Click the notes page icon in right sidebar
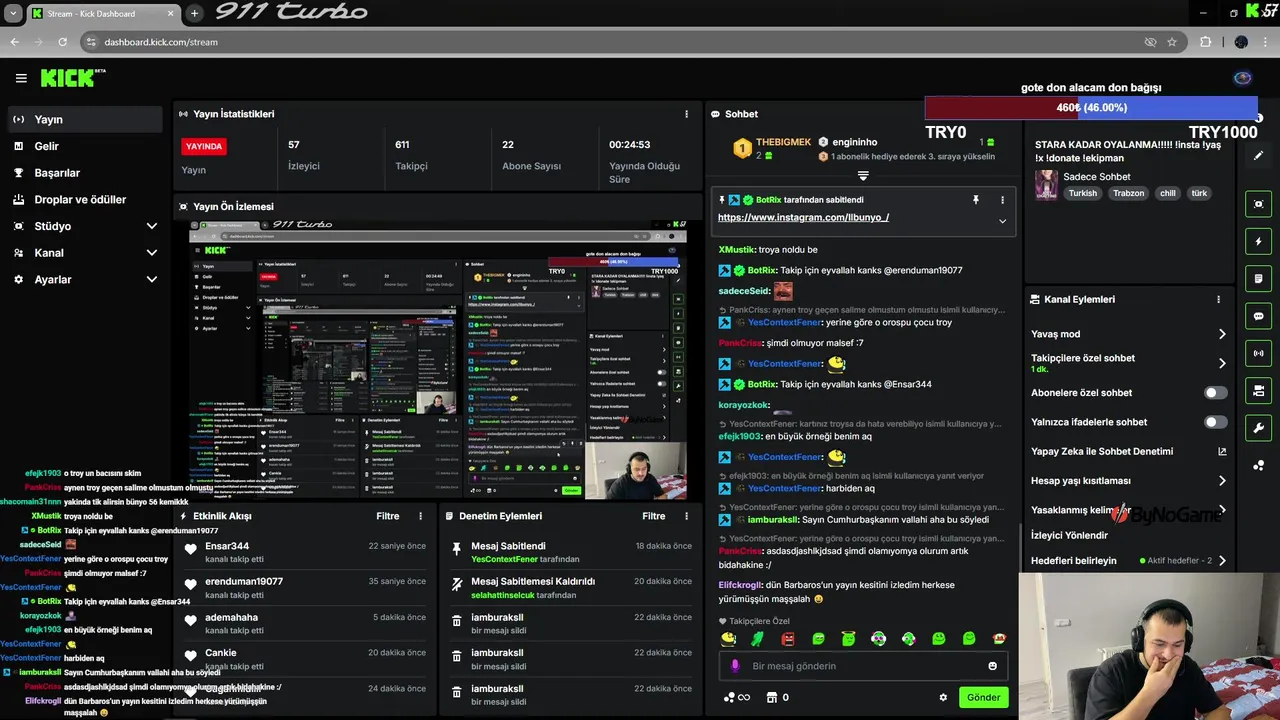Viewport: 1280px width, 720px height. (x=1258, y=278)
